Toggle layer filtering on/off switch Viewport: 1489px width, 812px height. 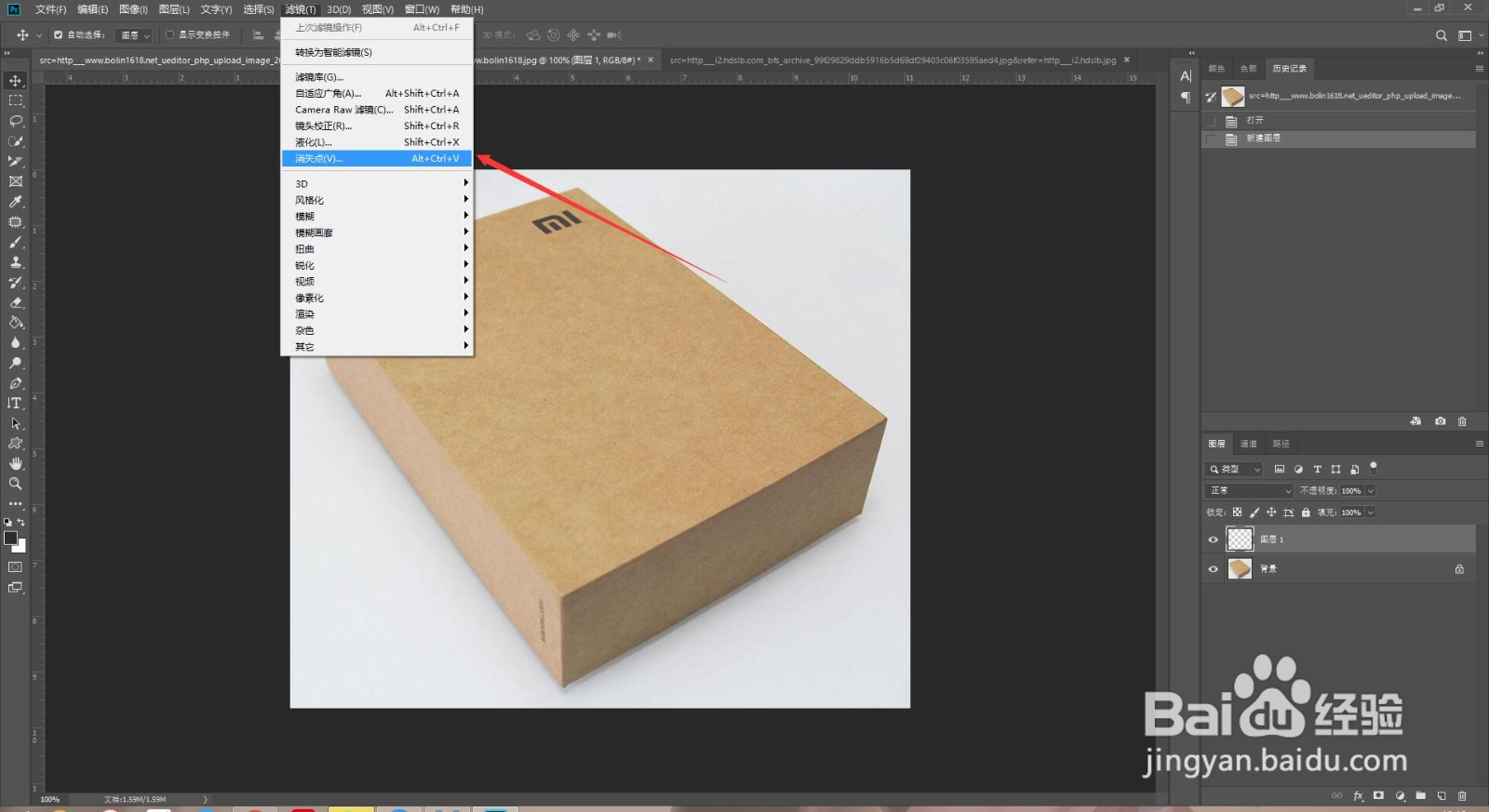click(1374, 467)
